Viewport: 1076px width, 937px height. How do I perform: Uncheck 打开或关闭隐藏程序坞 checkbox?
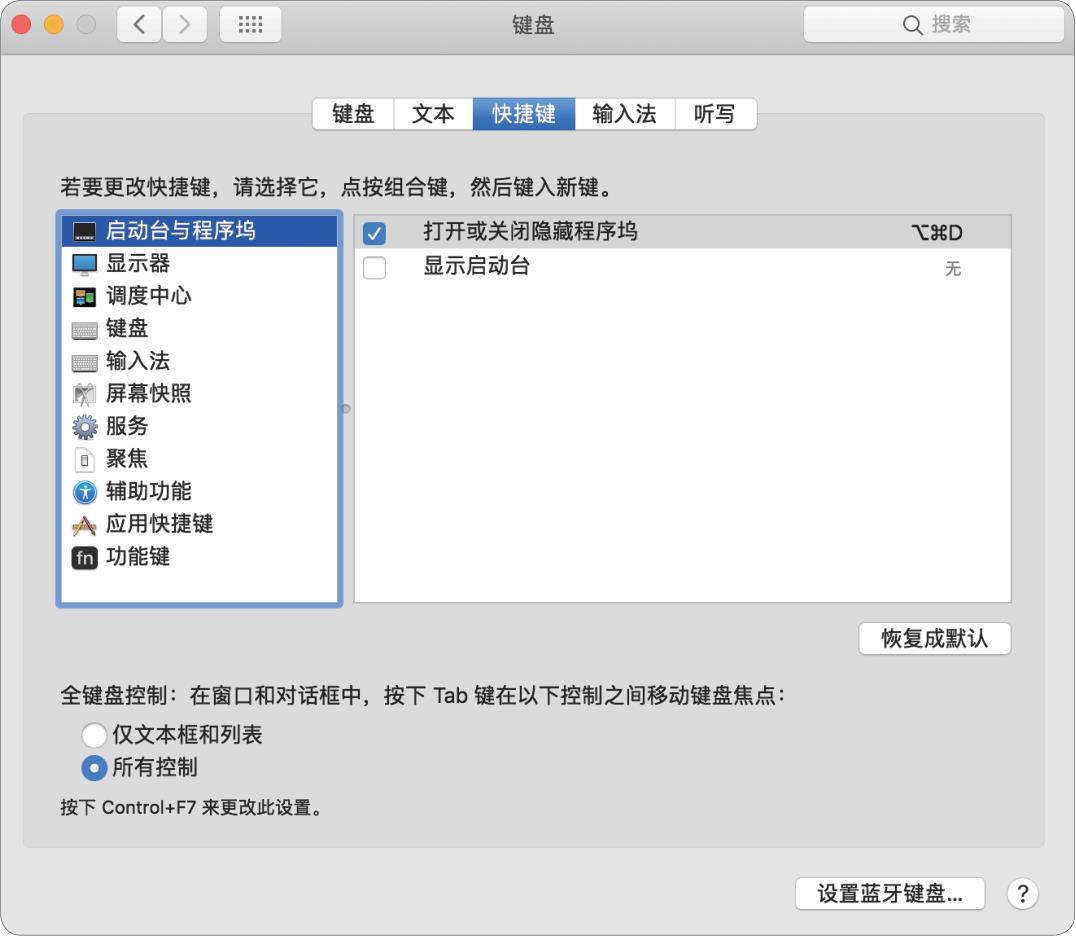point(375,233)
